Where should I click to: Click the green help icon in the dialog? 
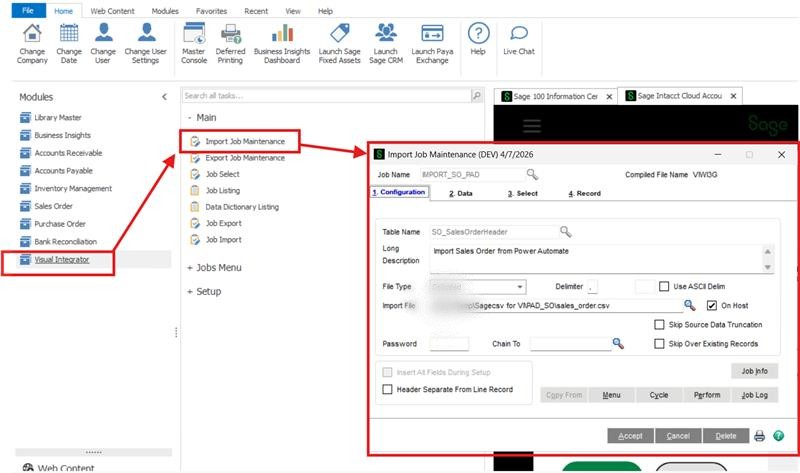pos(779,436)
